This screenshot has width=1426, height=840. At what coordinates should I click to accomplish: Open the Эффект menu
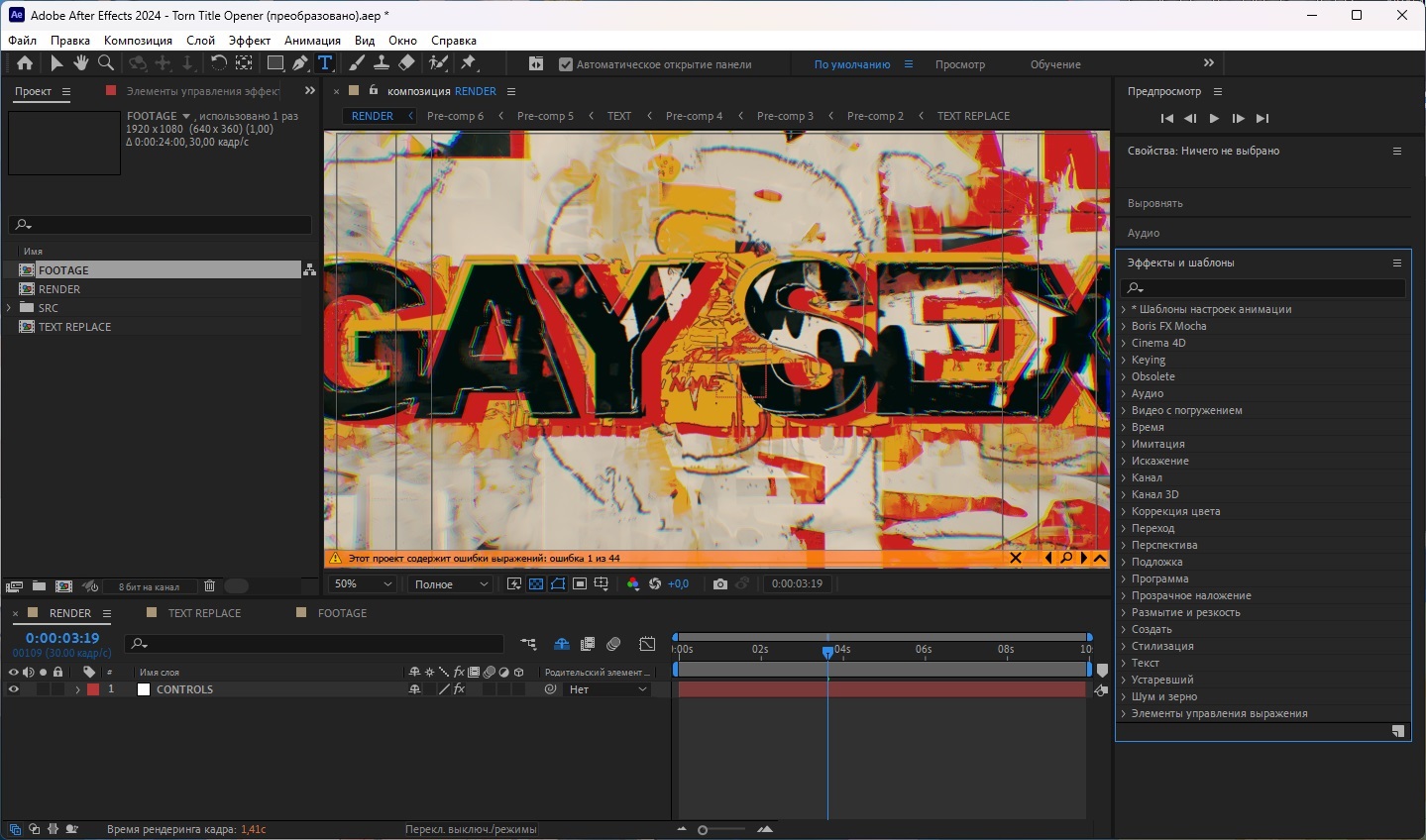pyautogui.click(x=249, y=41)
